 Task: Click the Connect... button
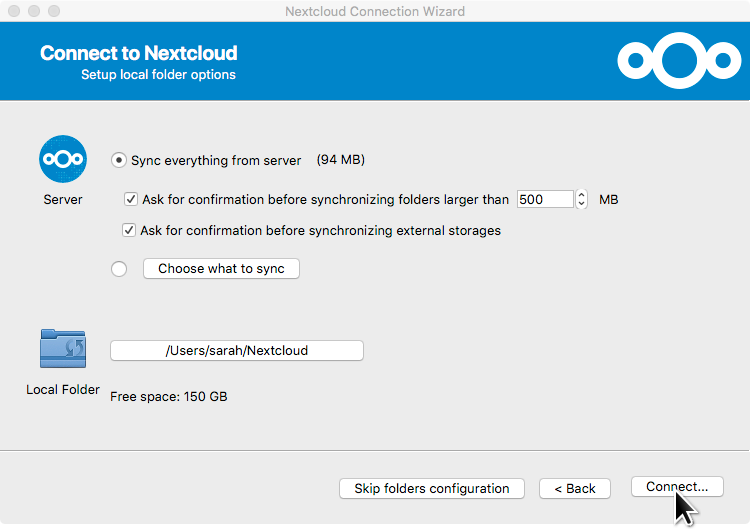pos(677,487)
